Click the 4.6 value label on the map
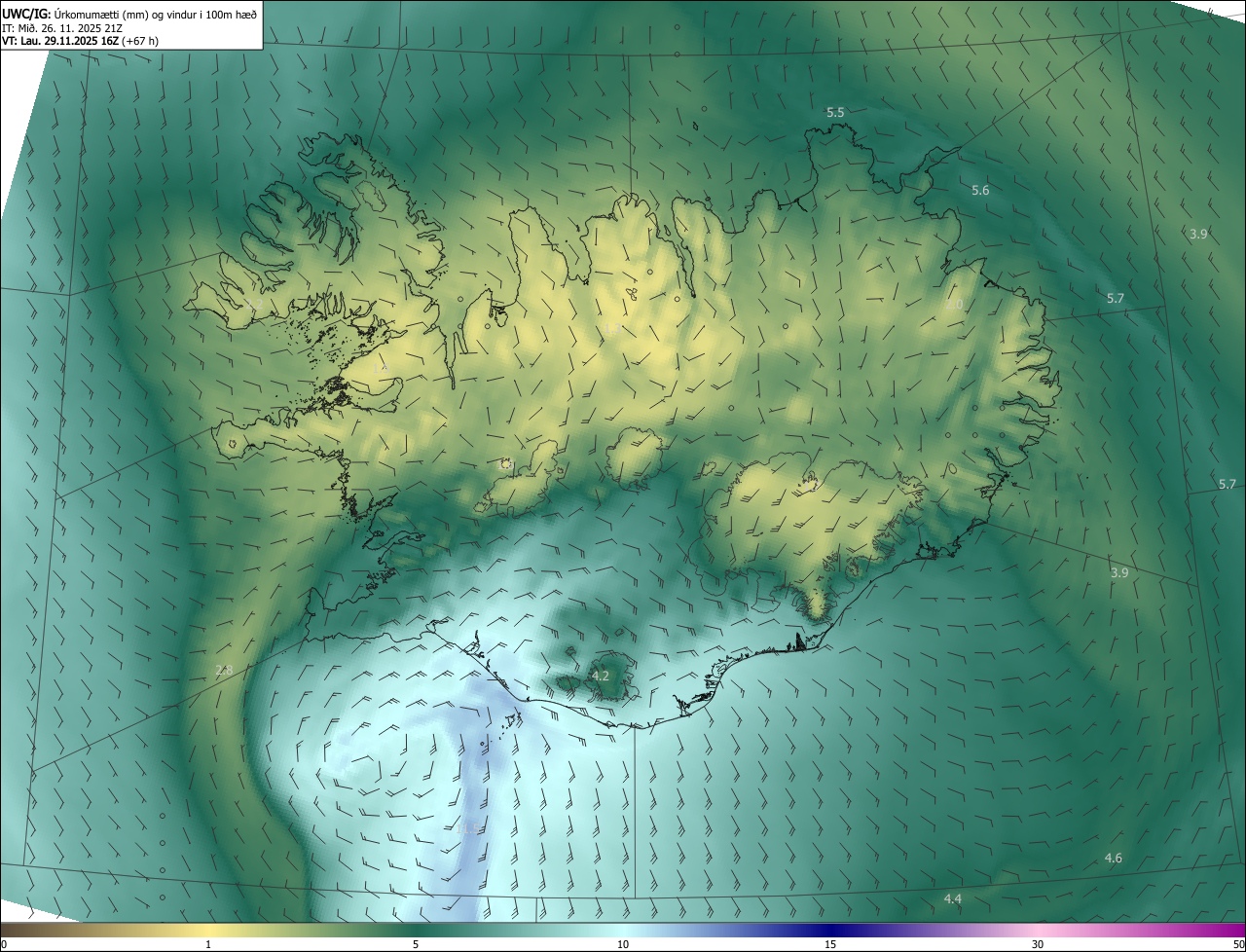 (x=1114, y=859)
